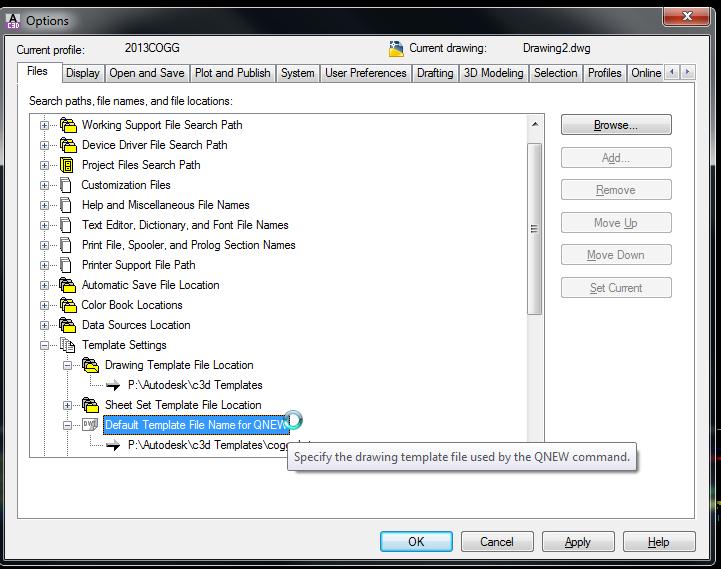
Task: Expand Data Sources Location node
Action: pos(44,325)
